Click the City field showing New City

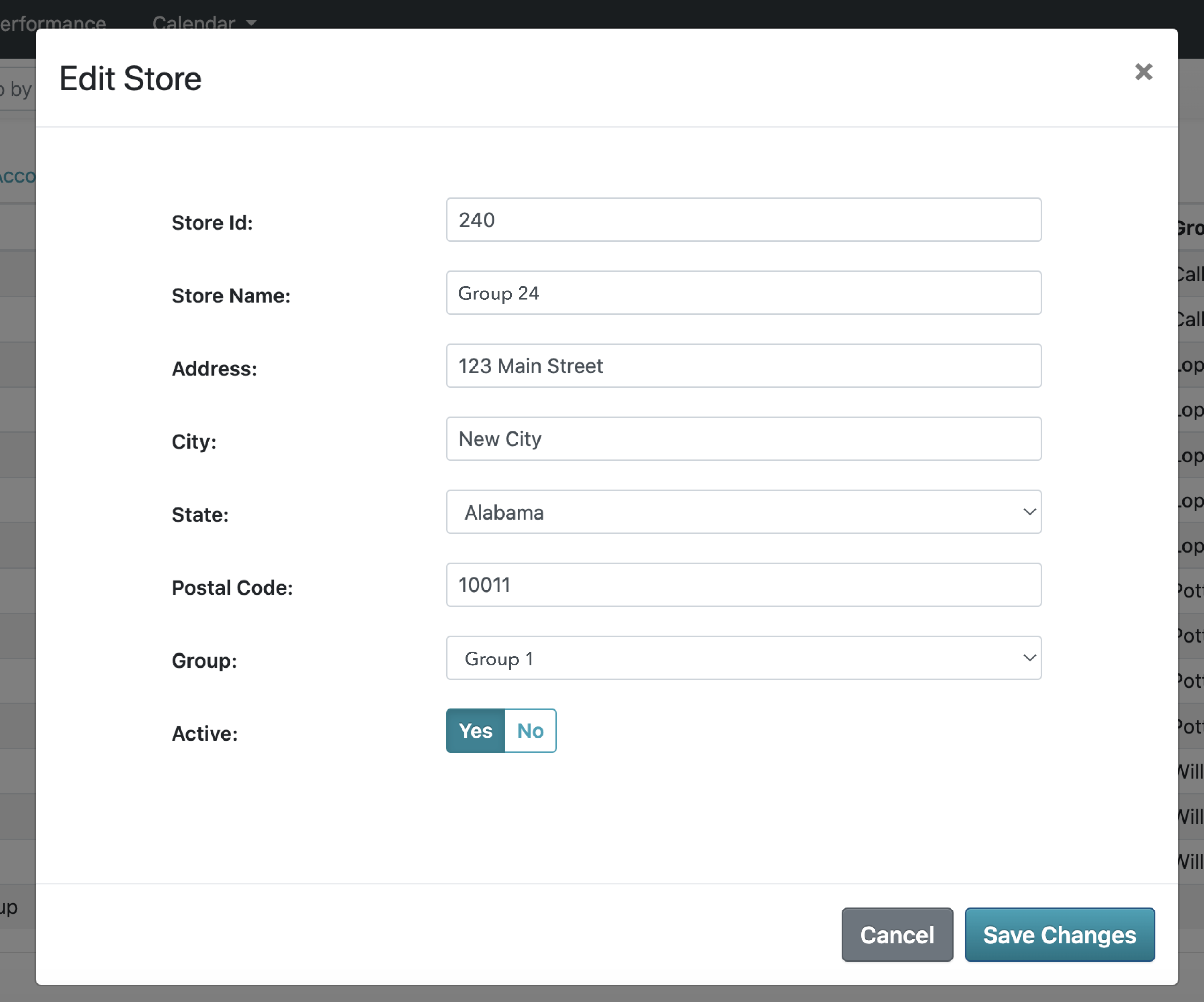[x=743, y=439]
